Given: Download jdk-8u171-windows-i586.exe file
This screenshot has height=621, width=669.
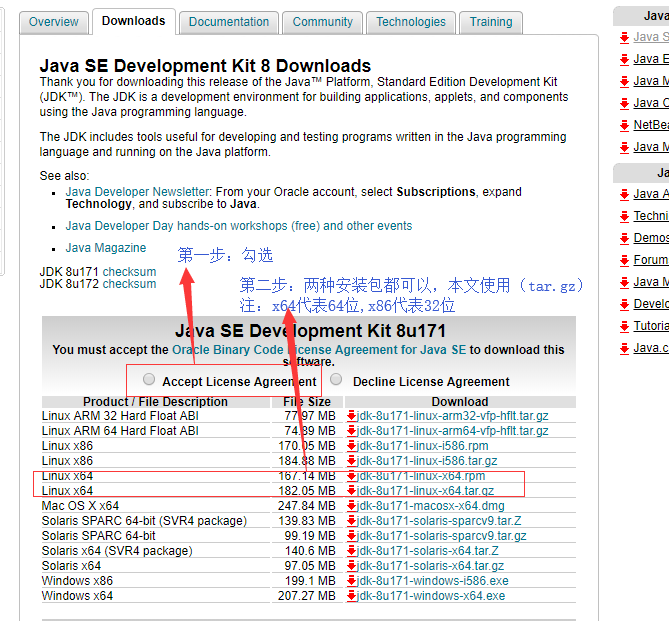Looking at the screenshot, I should tap(433, 581).
